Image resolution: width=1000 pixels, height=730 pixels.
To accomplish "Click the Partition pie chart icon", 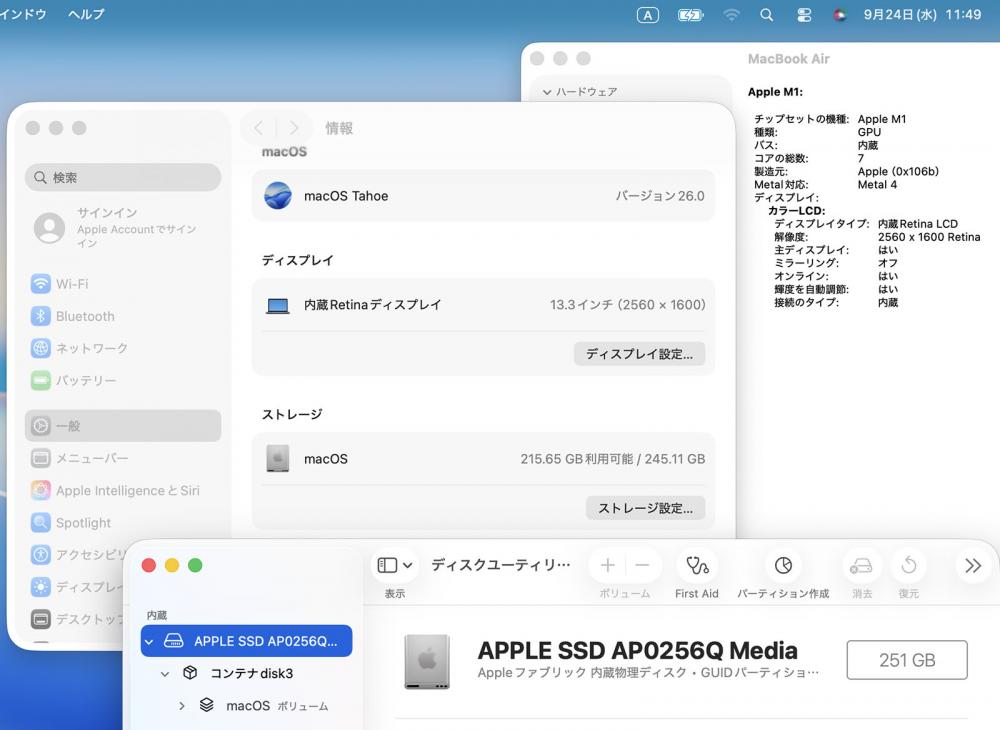I will 783,566.
